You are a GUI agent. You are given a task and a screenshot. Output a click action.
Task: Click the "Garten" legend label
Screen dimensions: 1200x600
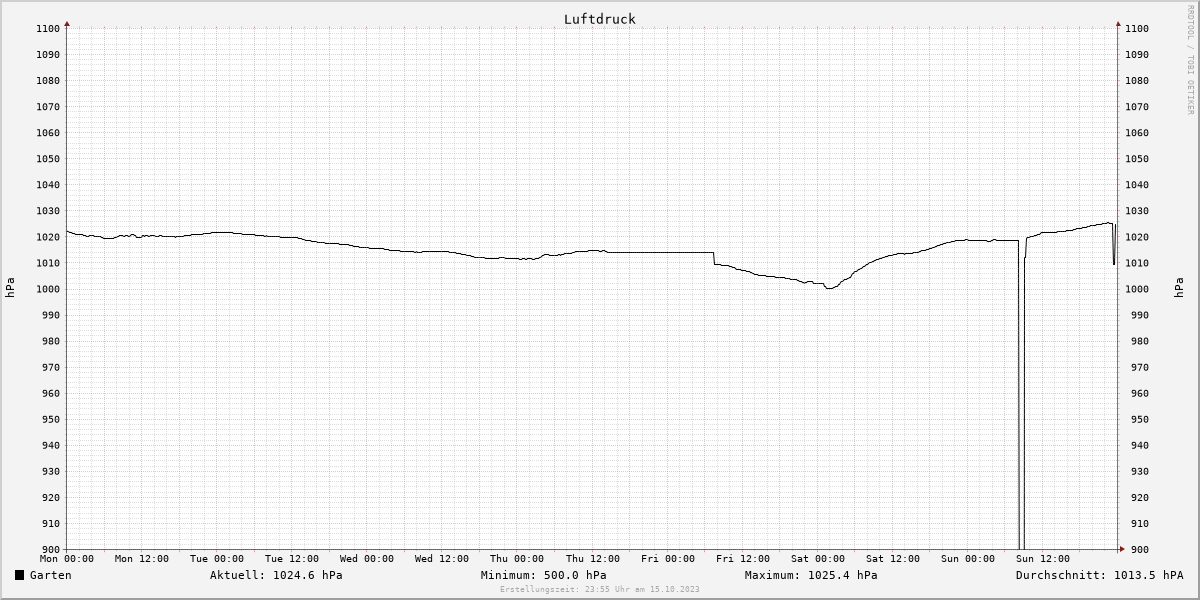coord(50,575)
